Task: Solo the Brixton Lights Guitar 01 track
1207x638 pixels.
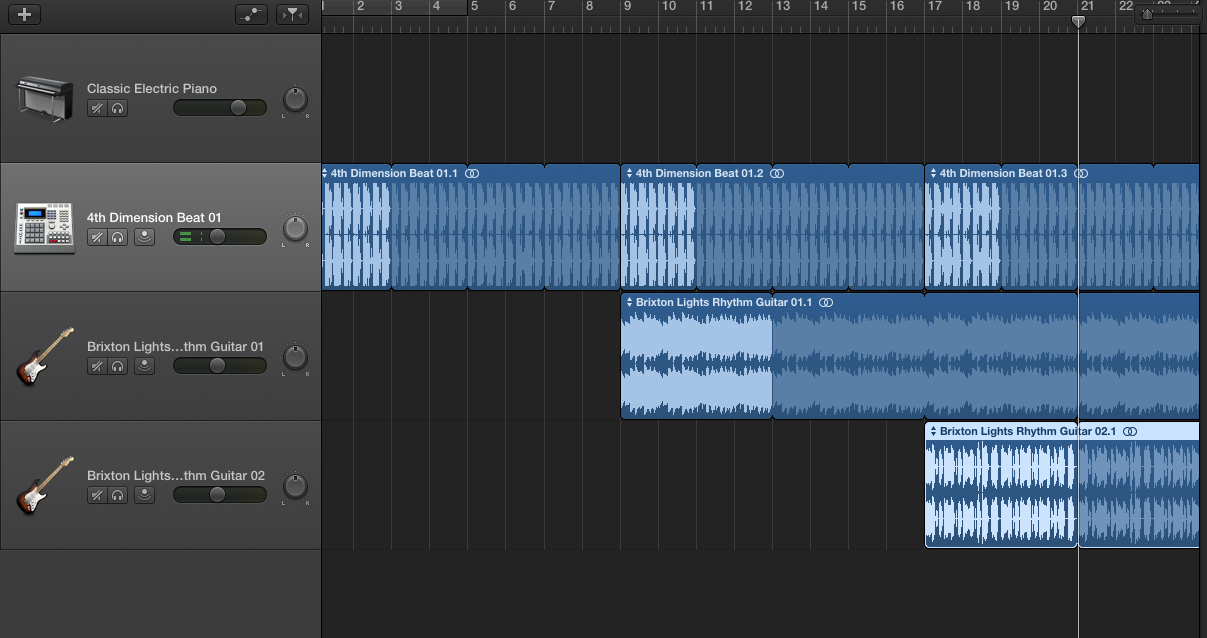Action: tap(118, 366)
